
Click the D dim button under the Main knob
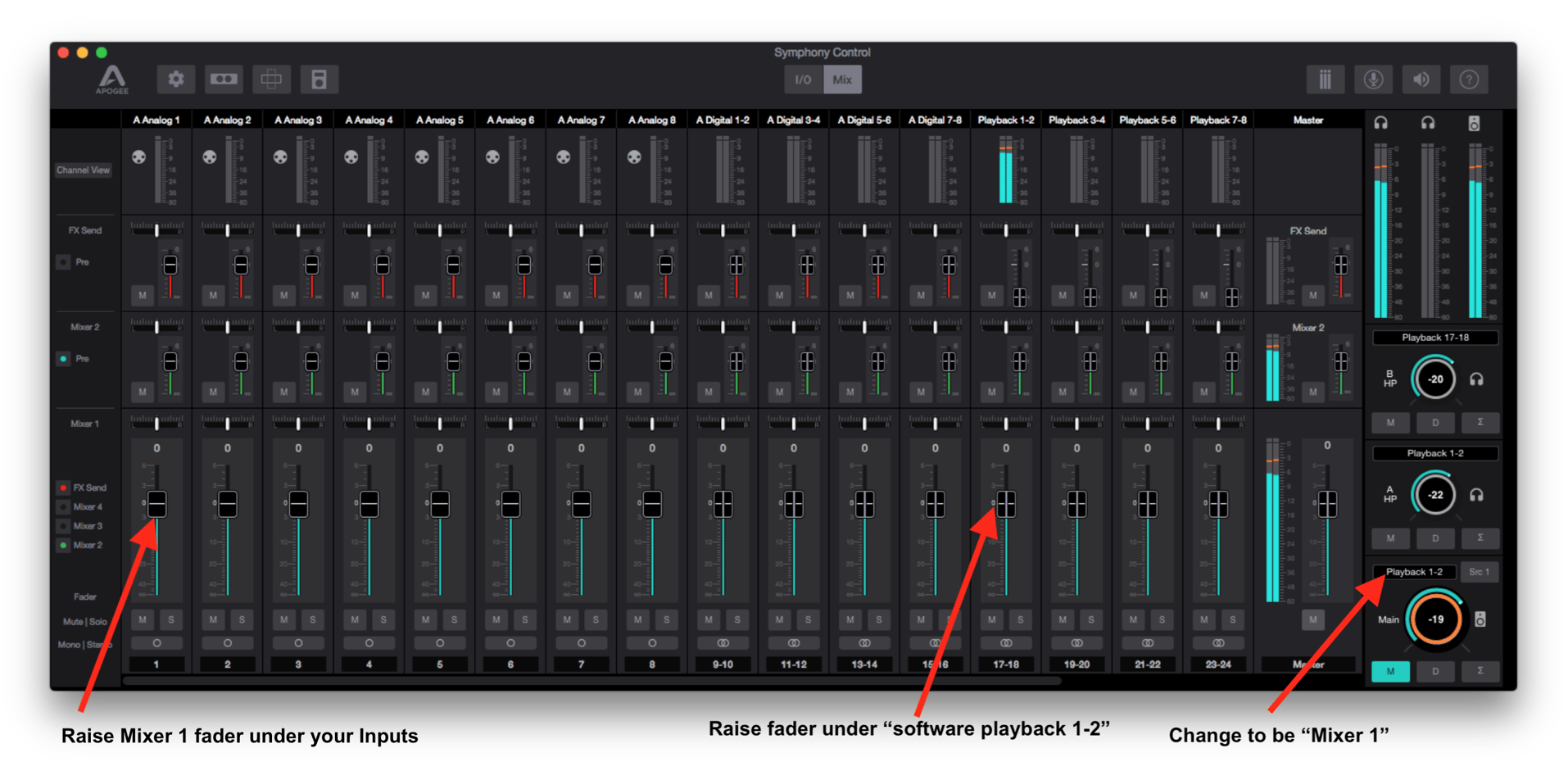pyautogui.click(x=1434, y=671)
